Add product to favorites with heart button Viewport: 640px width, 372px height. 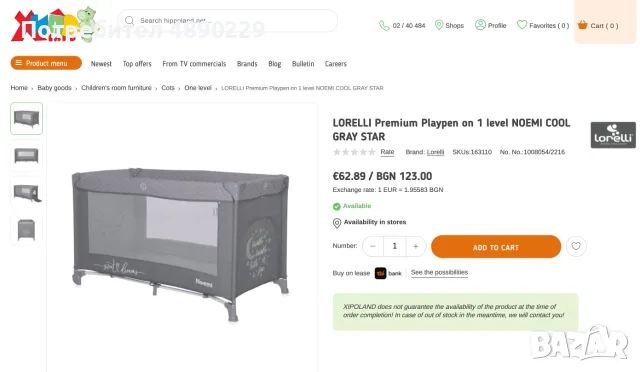pyautogui.click(x=576, y=246)
